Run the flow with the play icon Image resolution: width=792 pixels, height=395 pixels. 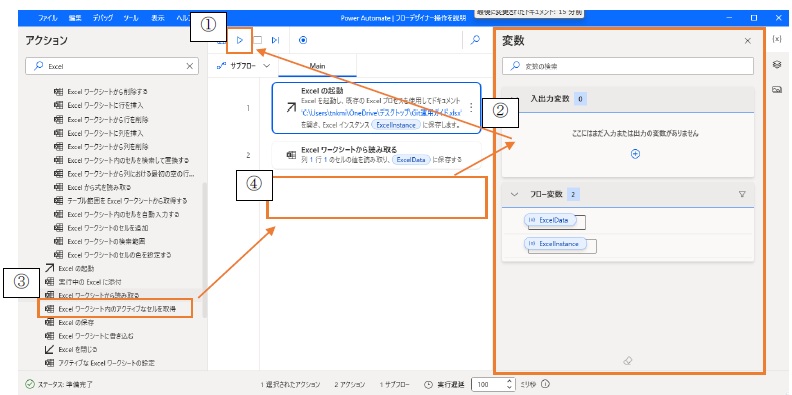[240, 40]
